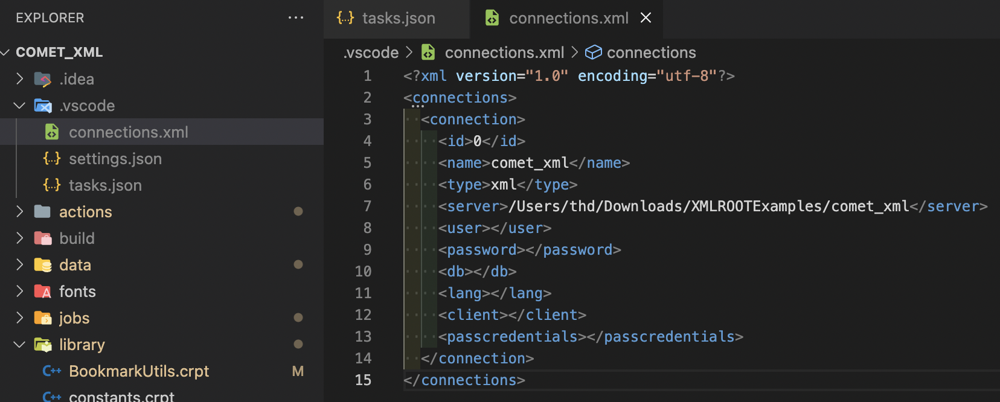This screenshot has height=402, width=1000.
Task: Click the data folder icon
Action: pyautogui.click(x=43, y=265)
